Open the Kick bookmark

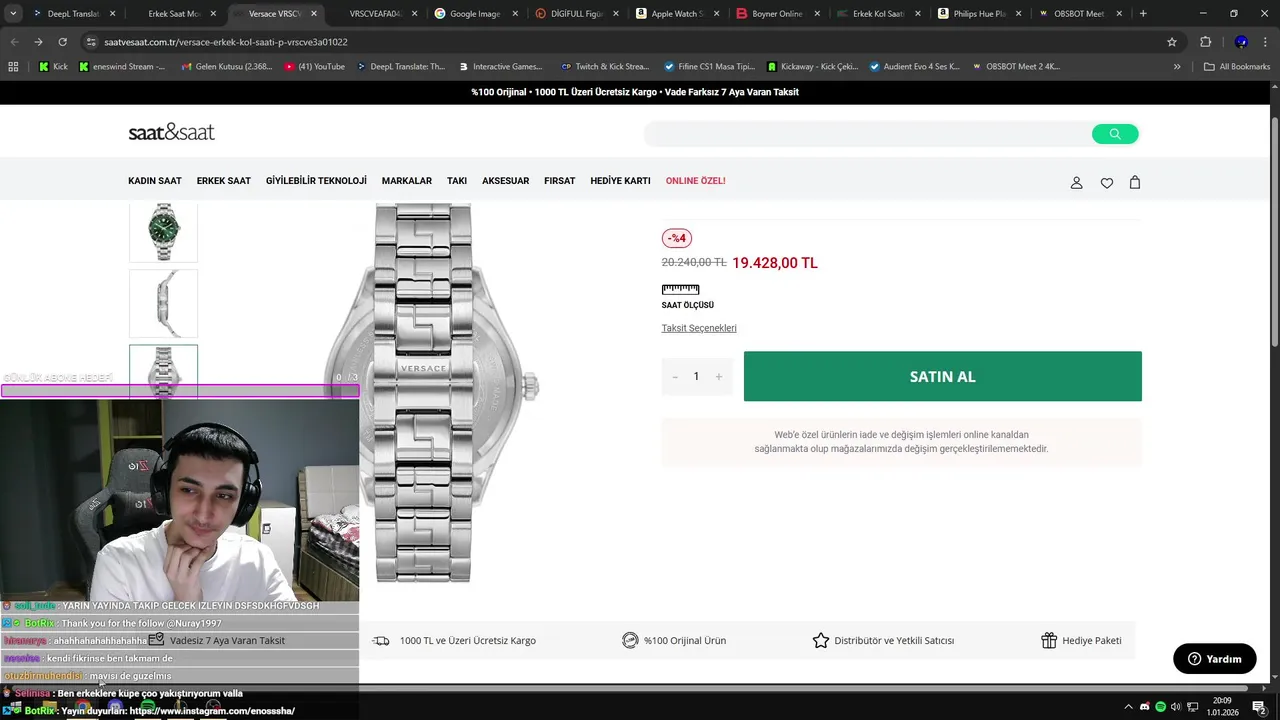coord(53,66)
